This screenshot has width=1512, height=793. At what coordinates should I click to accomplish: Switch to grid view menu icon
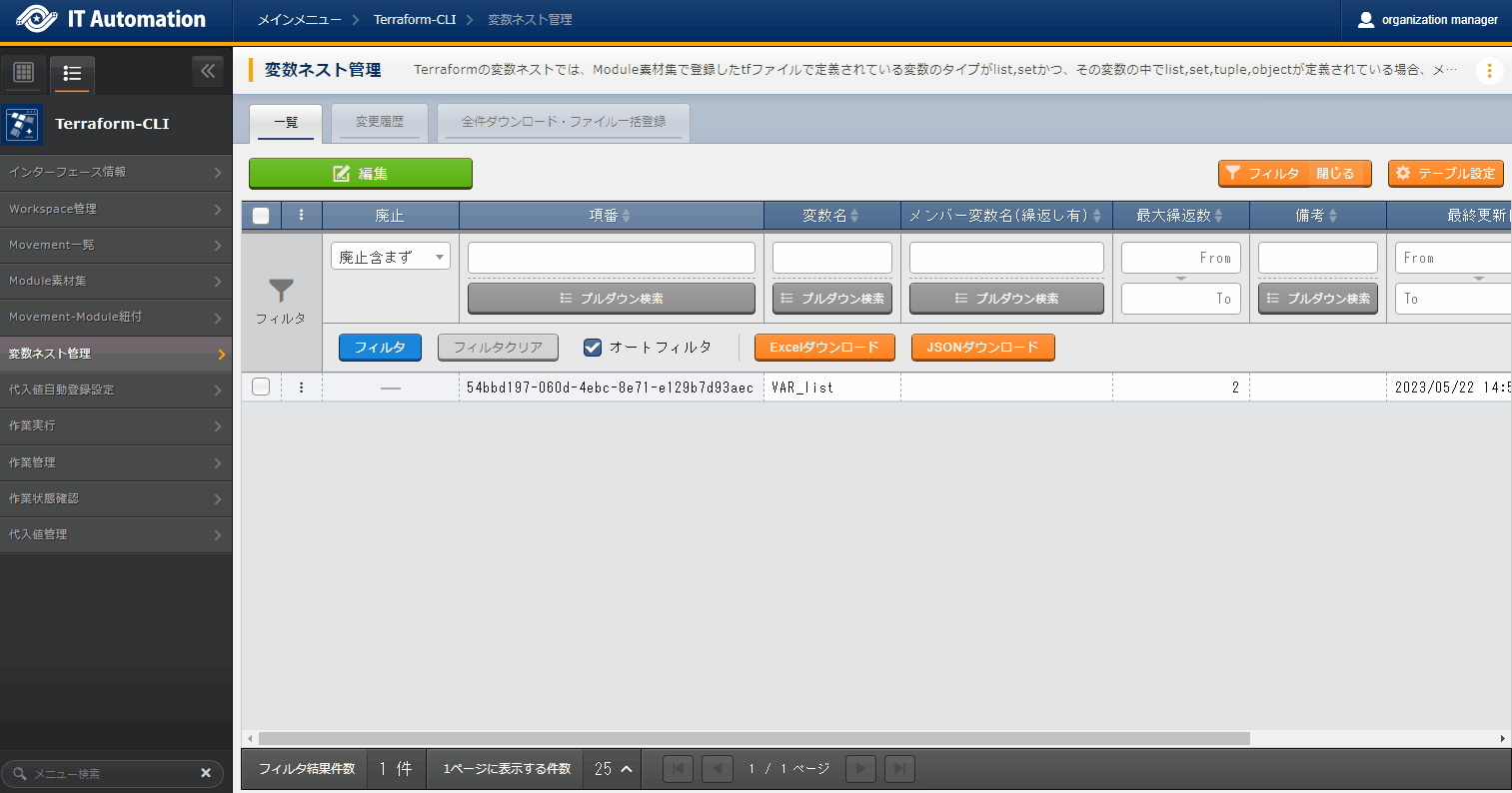24,72
